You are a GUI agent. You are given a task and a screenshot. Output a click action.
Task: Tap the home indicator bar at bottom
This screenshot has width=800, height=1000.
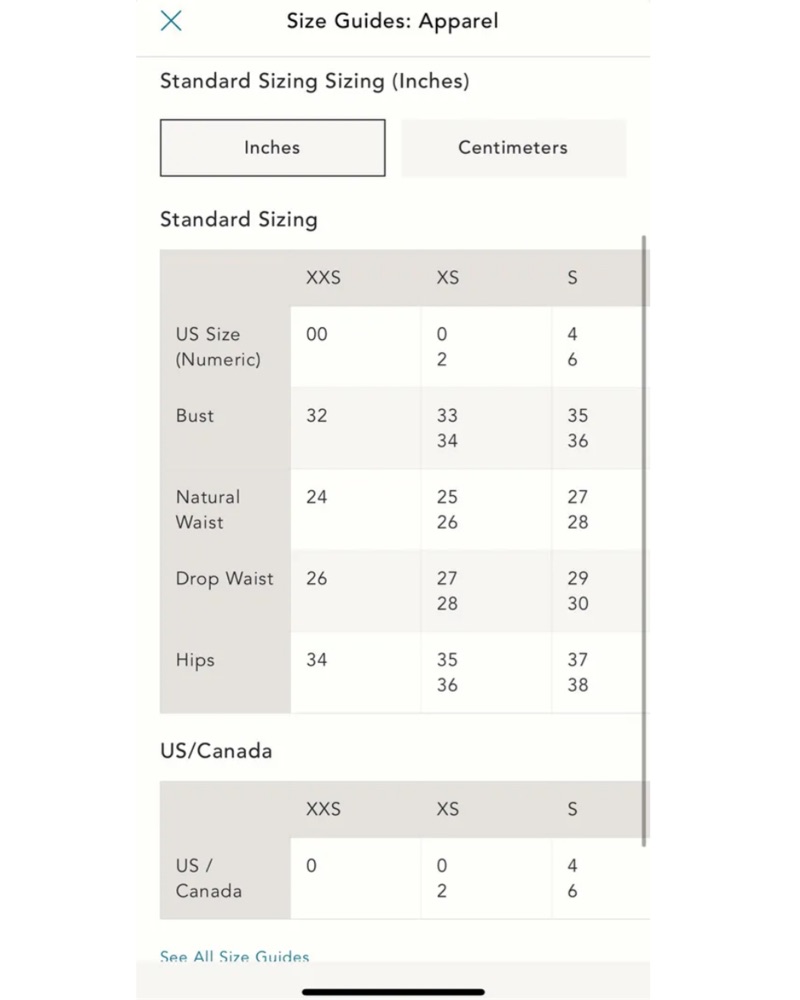393,992
